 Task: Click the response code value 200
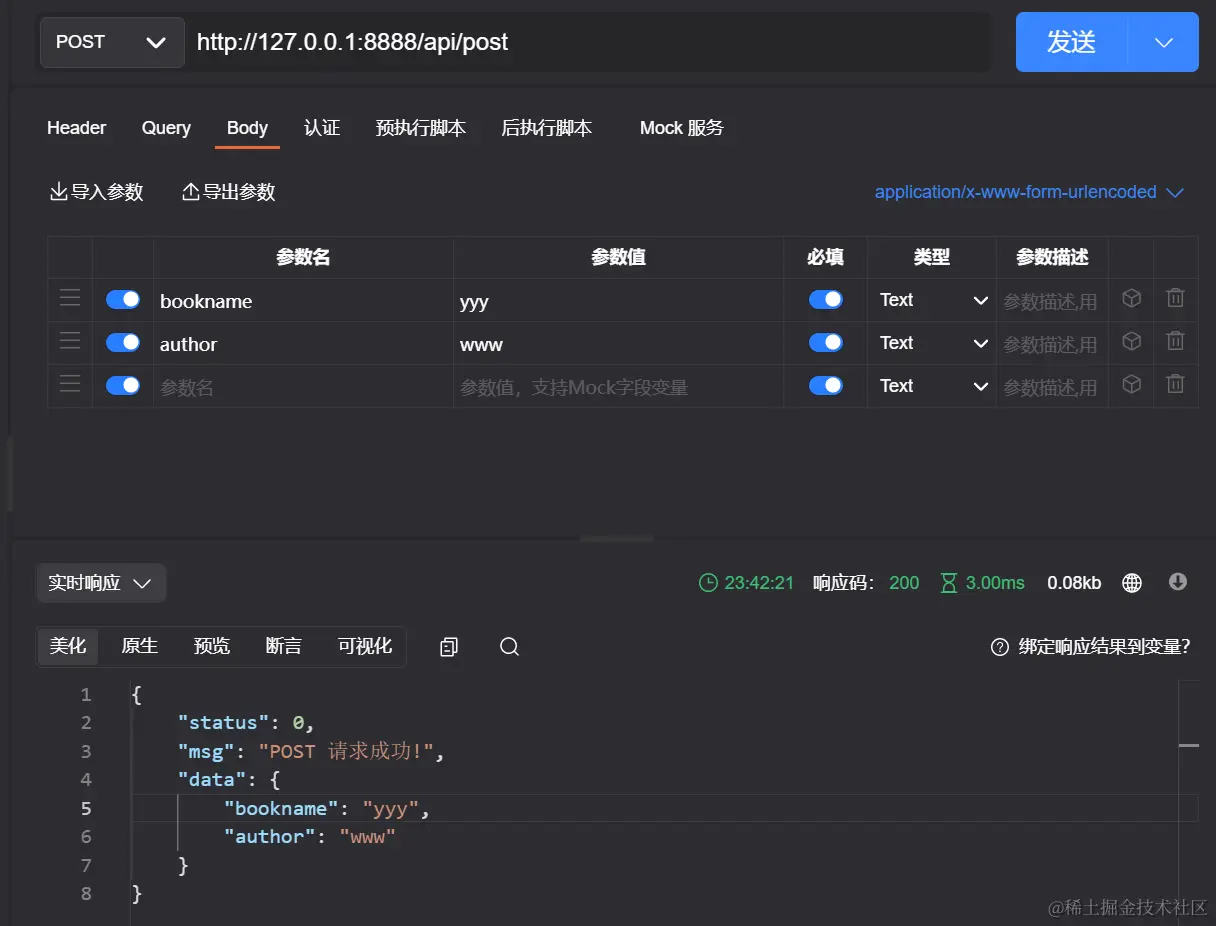point(904,583)
